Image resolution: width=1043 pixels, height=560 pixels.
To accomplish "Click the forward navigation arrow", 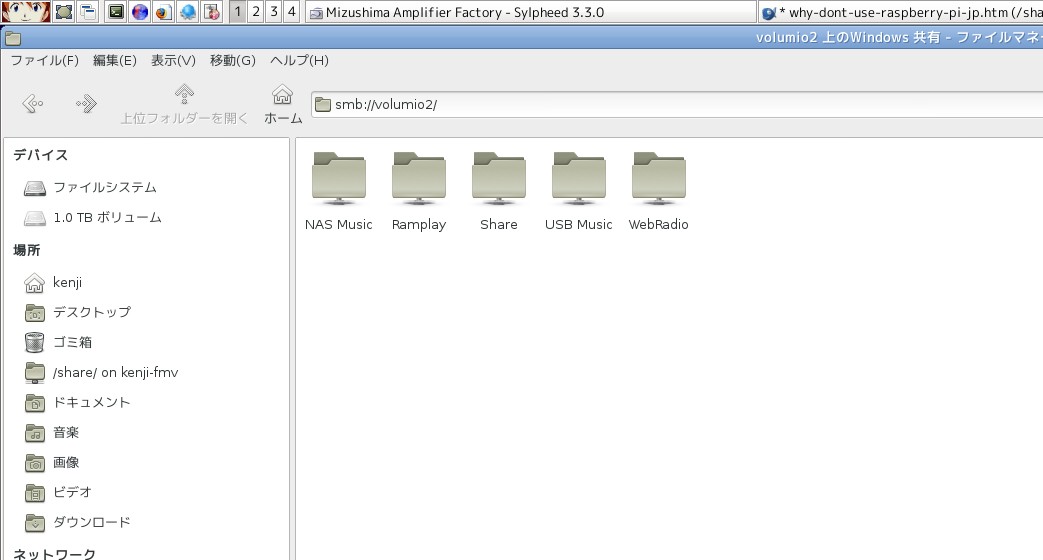I will tap(87, 103).
